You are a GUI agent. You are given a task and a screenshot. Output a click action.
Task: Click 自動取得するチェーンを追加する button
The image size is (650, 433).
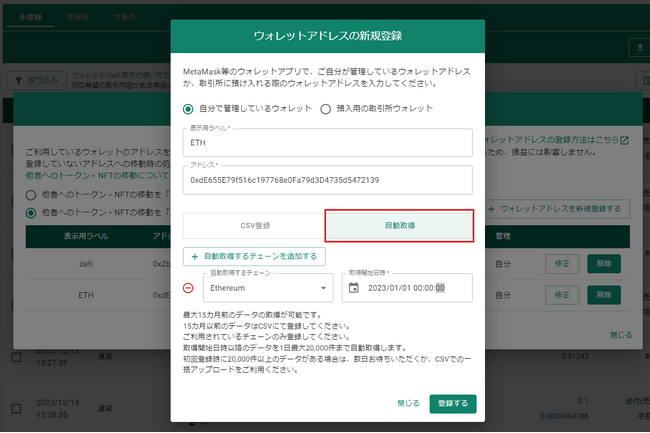tap(254, 256)
